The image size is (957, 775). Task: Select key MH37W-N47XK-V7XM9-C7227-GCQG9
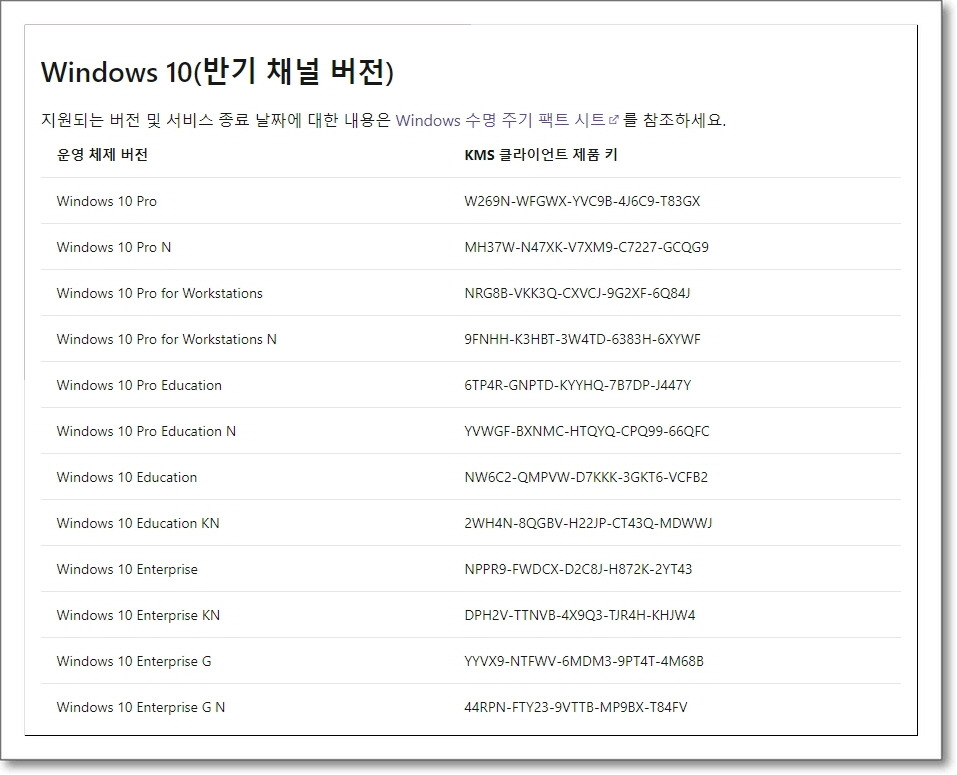(587, 247)
